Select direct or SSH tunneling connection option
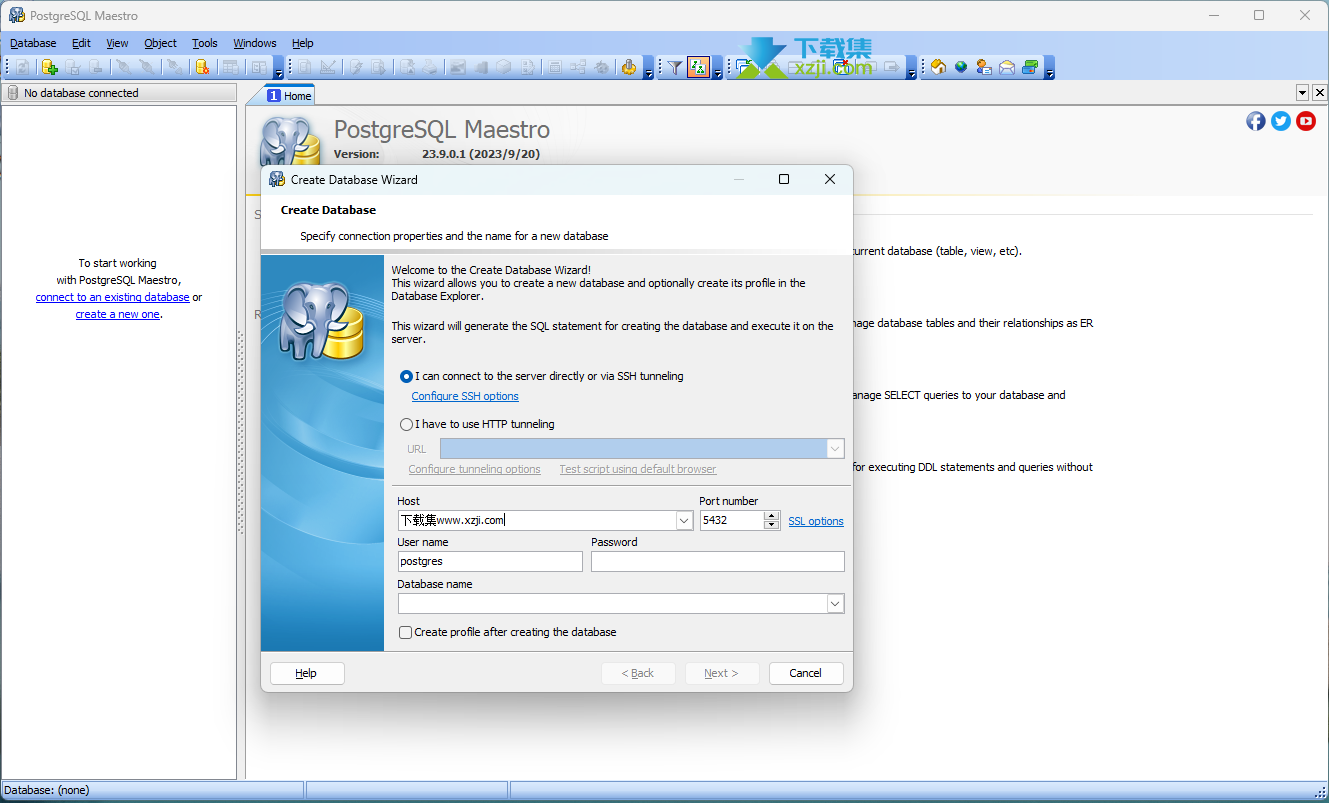Viewport: 1329px width, 803px height. click(x=406, y=376)
